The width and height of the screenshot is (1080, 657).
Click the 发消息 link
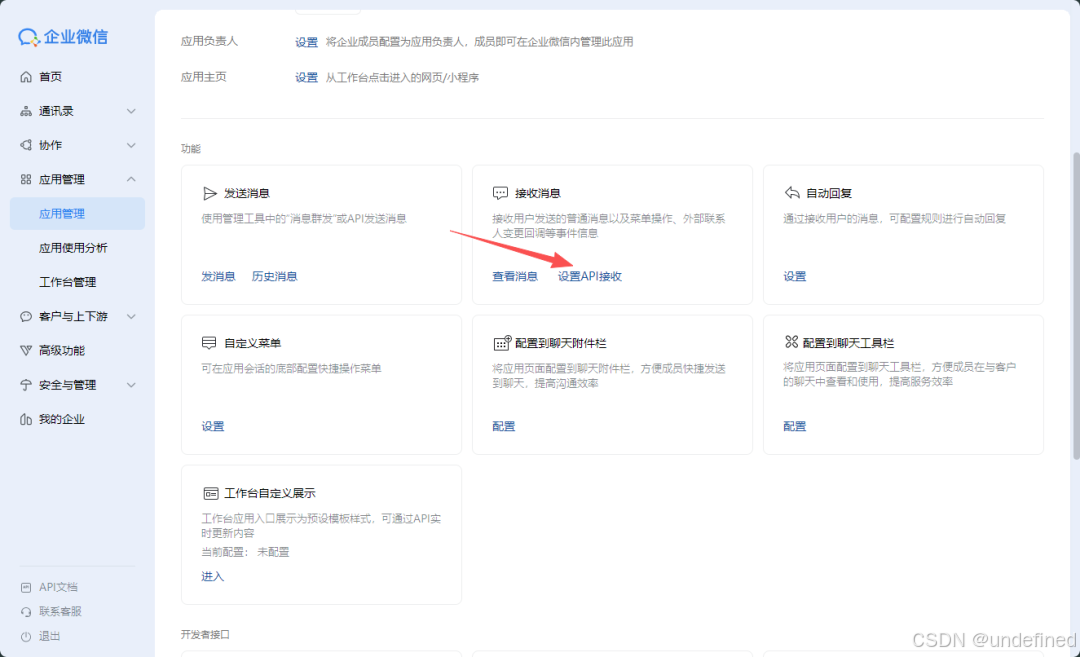click(218, 276)
